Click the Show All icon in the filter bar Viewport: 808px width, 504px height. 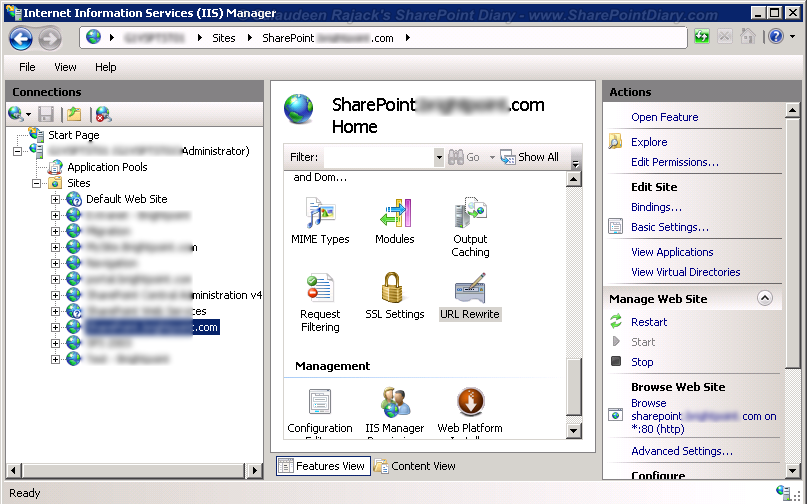coord(508,157)
